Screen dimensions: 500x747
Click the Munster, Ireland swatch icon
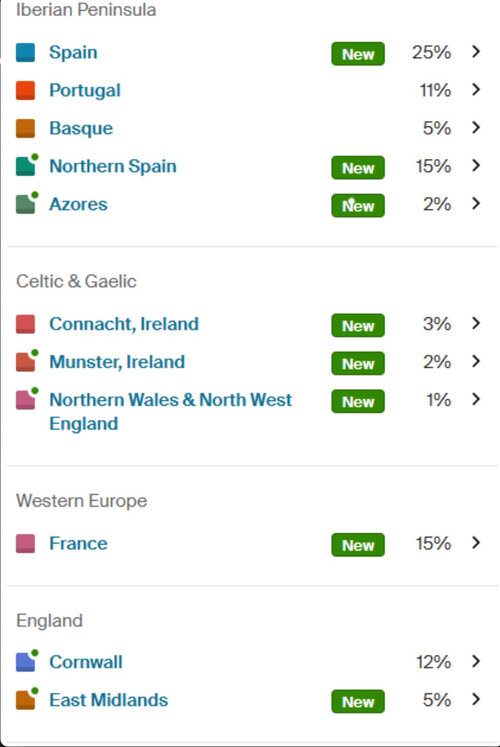click(x=27, y=361)
